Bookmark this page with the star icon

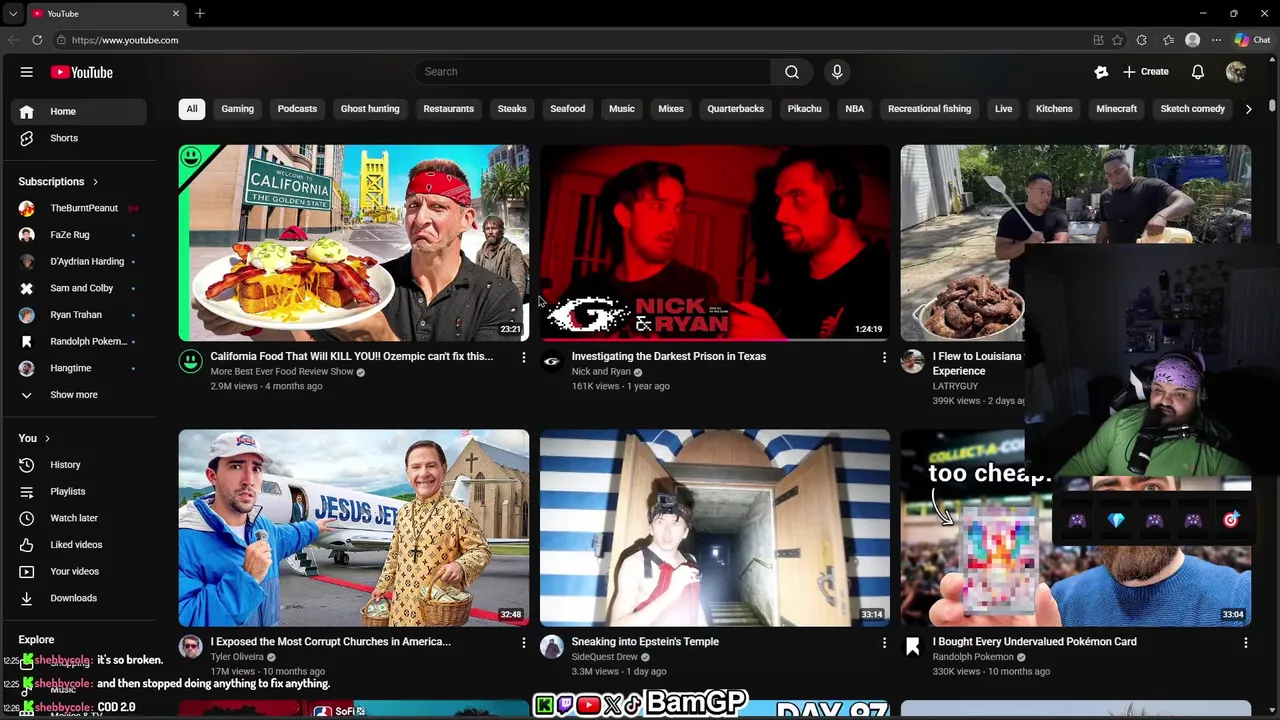pos(1117,40)
